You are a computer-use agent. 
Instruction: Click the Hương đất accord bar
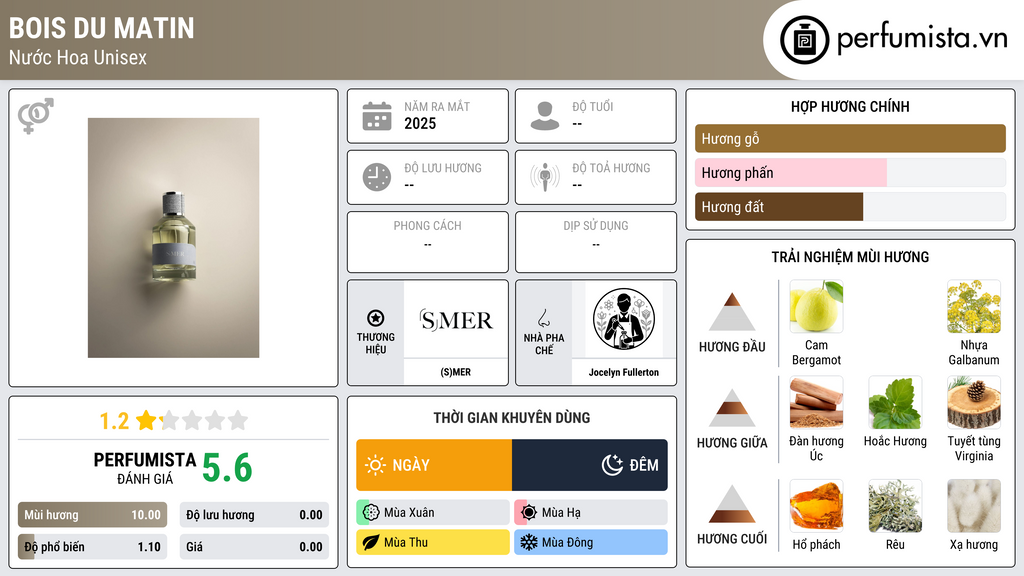[850, 206]
